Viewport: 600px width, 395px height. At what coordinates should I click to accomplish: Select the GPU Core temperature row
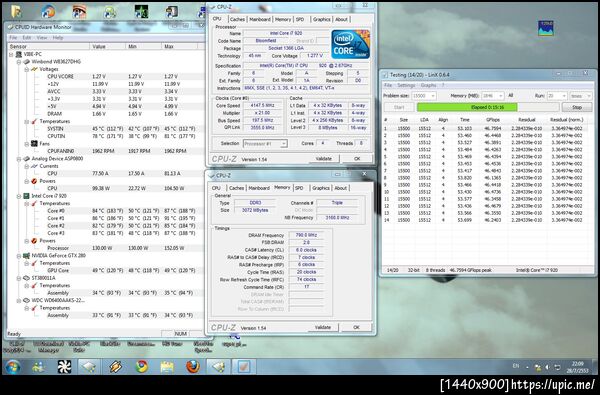[105, 271]
